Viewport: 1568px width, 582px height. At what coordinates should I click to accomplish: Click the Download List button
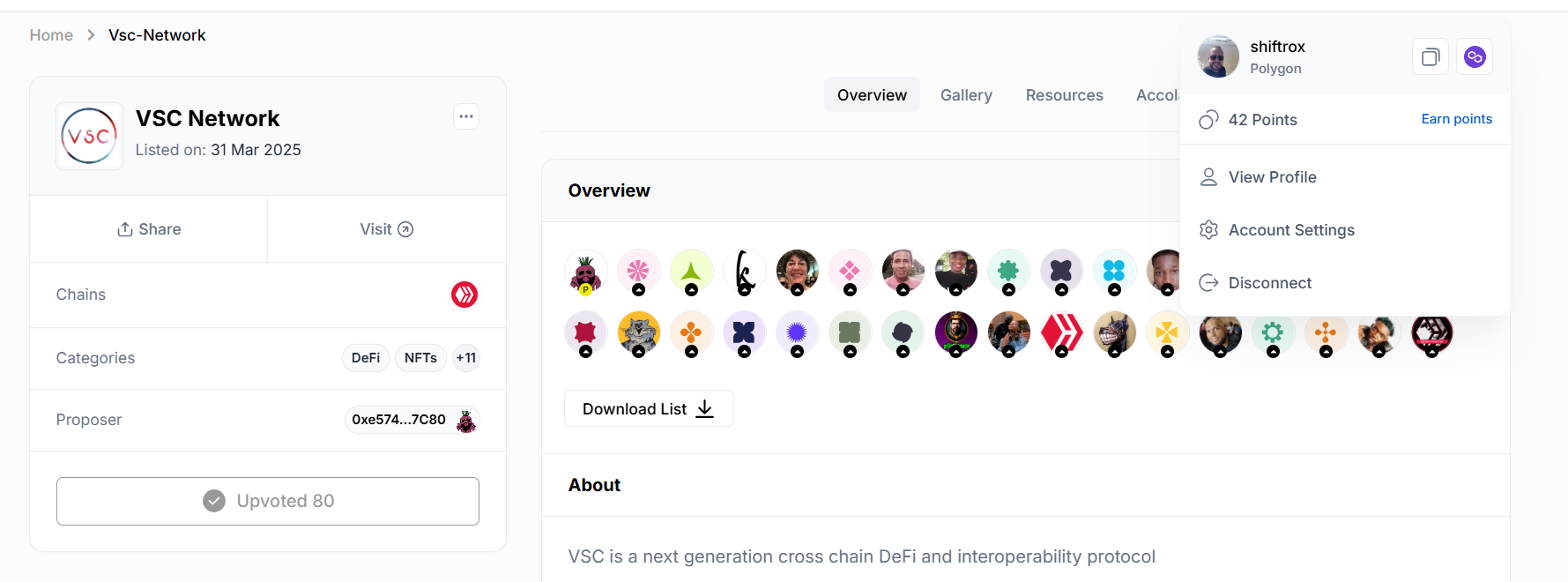[x=649, y=409]
